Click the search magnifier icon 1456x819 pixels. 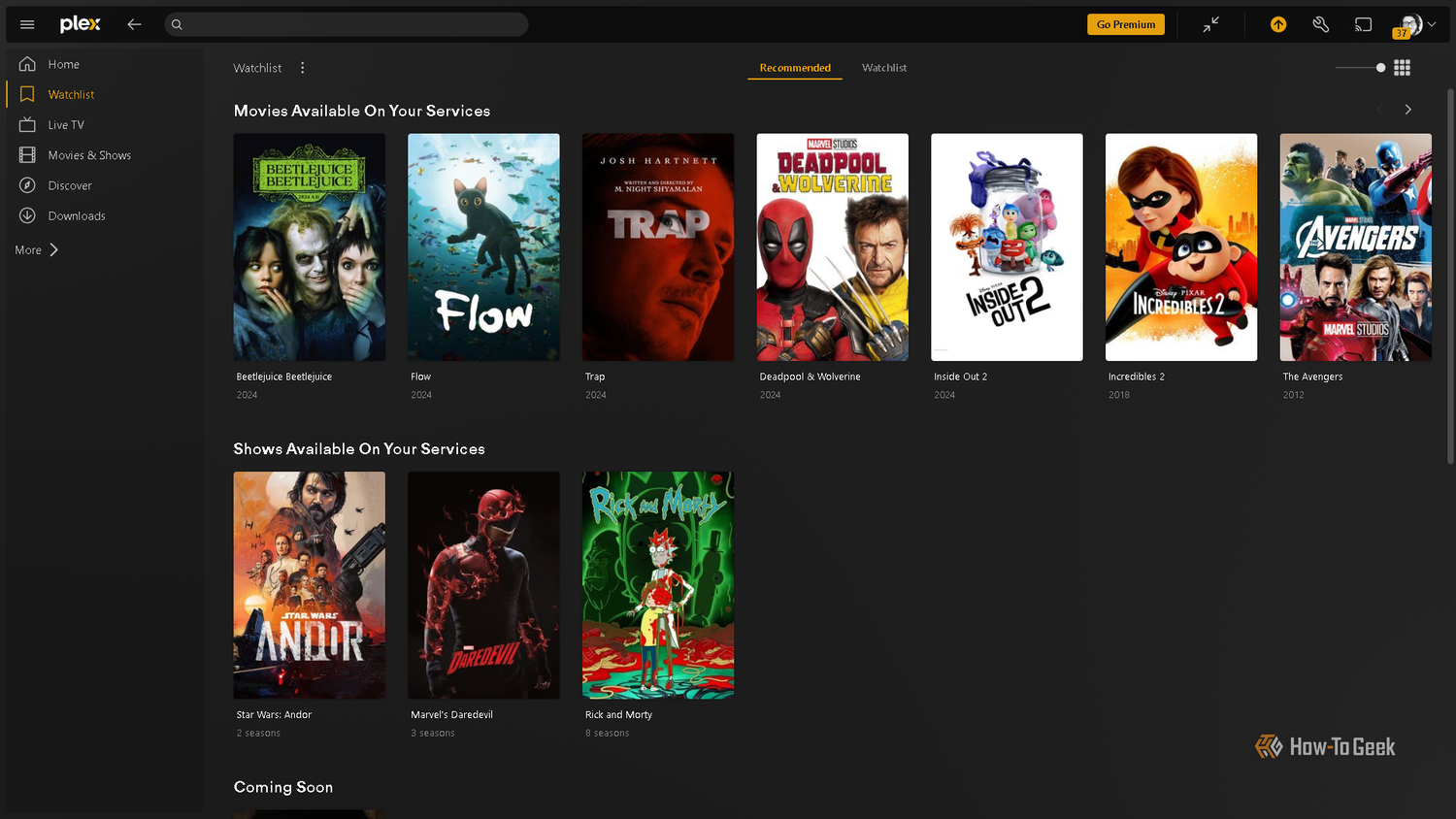(x=177, y=24)
